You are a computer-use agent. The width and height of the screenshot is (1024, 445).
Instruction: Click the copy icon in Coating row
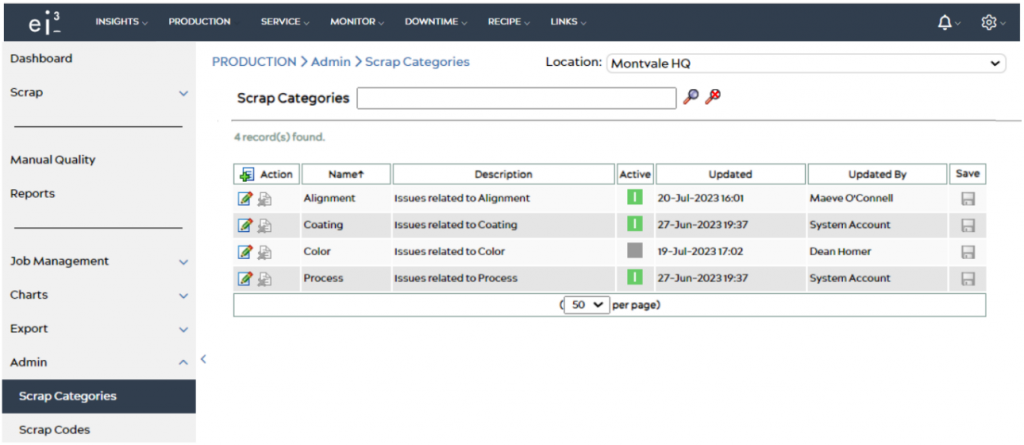(x=264, y=225)
